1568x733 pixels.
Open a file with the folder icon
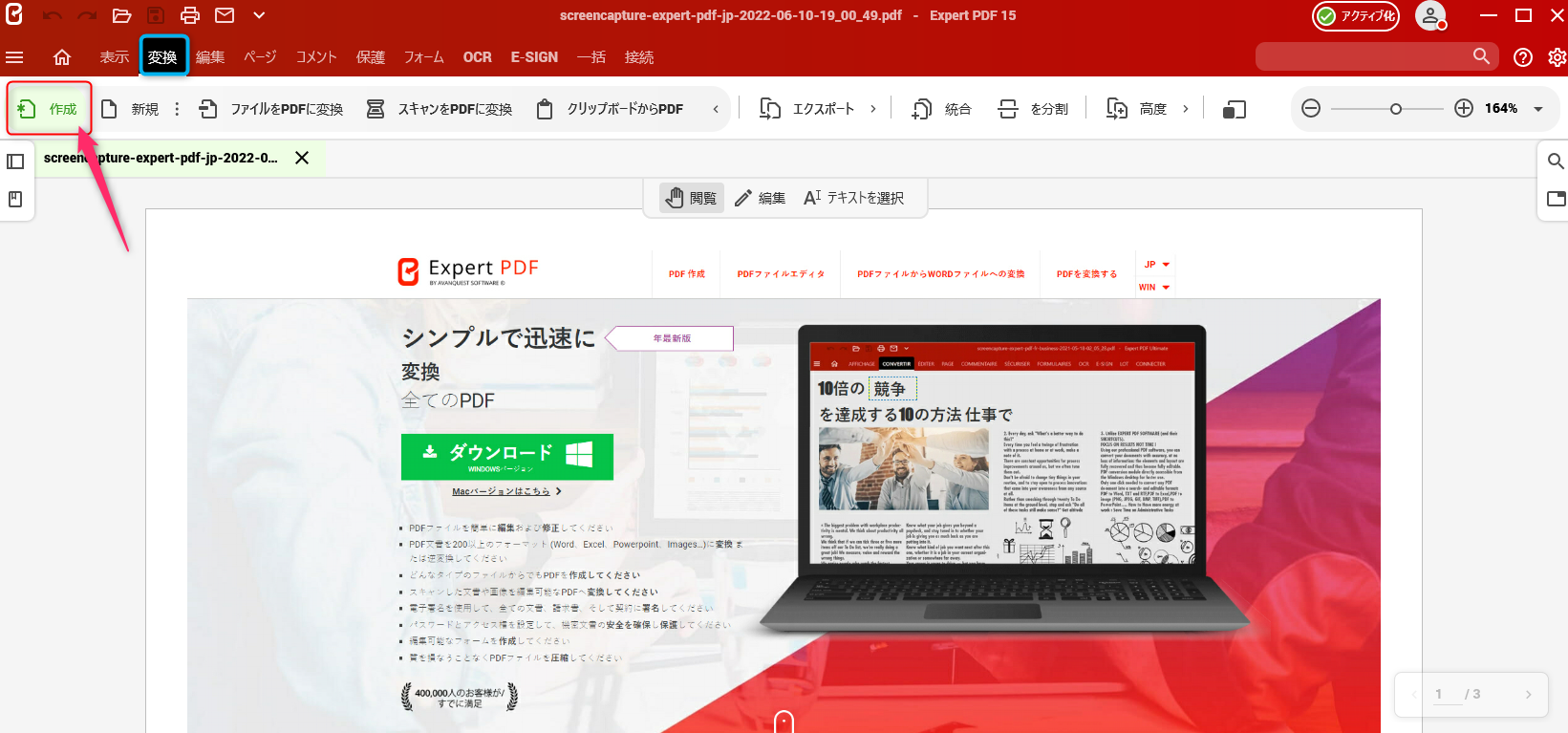coord(121,15)
